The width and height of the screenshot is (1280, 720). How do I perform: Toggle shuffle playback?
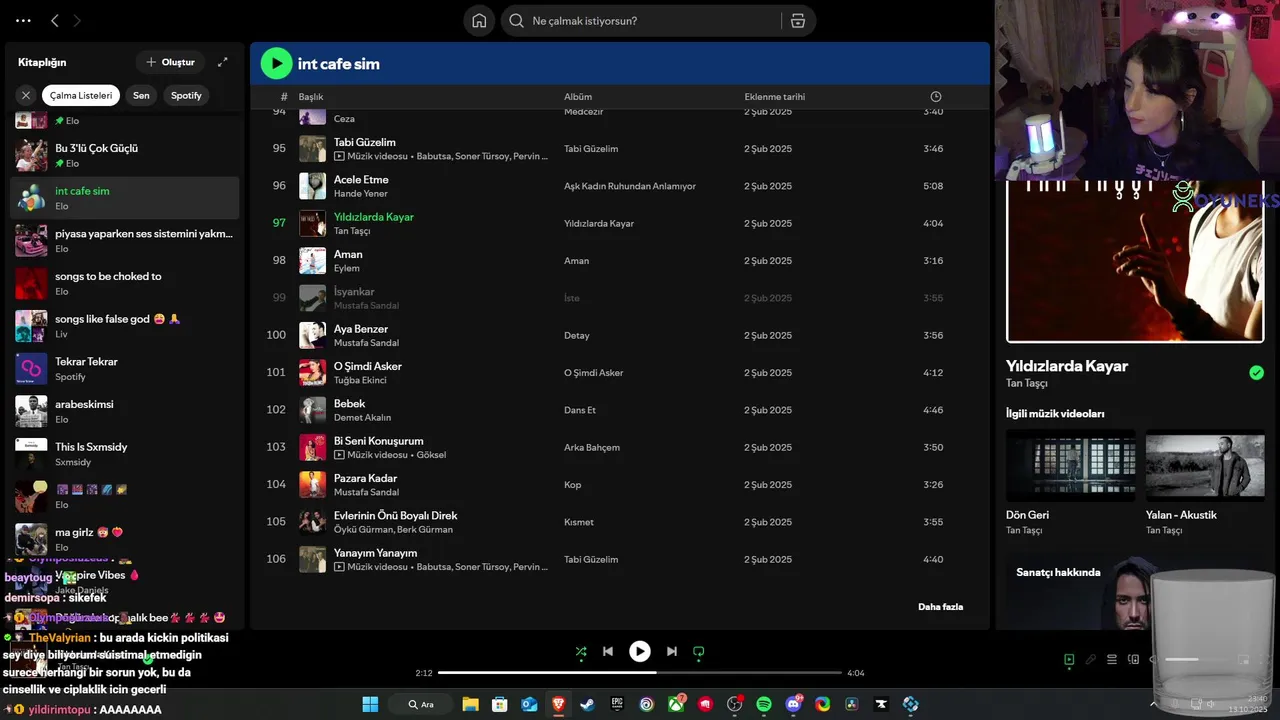(581, 651)
